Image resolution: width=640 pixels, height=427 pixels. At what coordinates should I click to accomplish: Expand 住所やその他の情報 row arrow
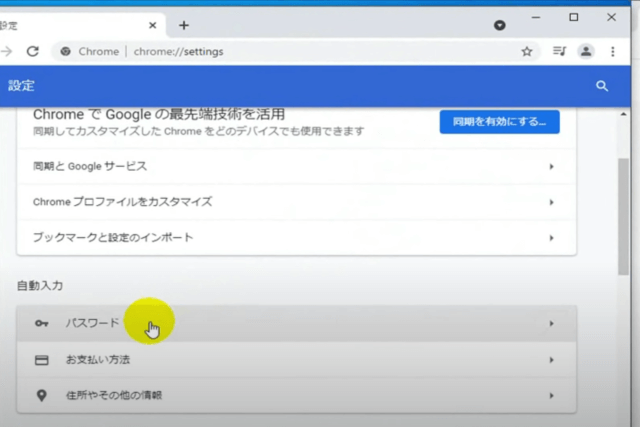551,396
